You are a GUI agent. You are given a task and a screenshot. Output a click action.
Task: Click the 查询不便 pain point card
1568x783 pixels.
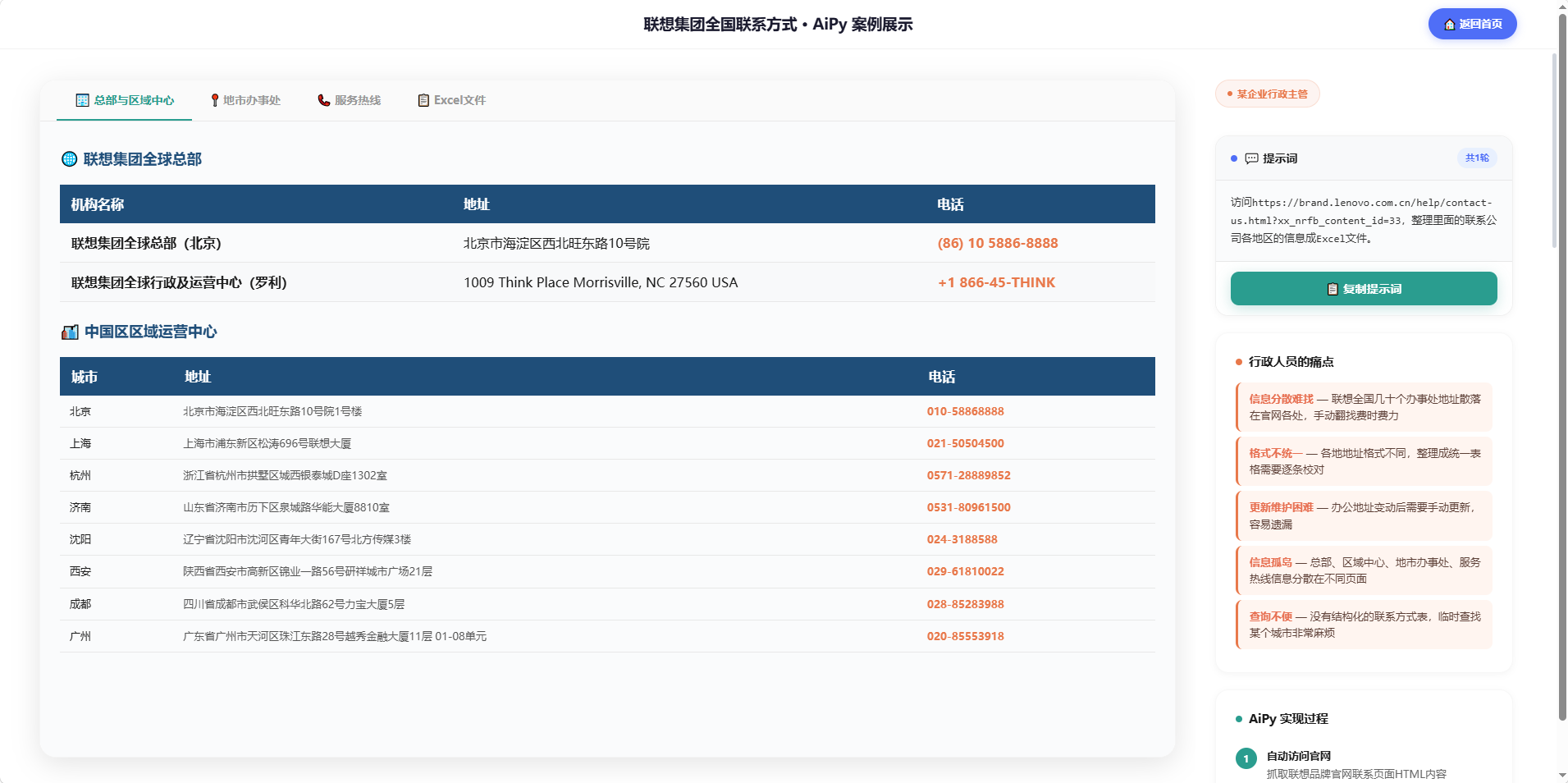pyautogui.click(x=1364, y=625)
